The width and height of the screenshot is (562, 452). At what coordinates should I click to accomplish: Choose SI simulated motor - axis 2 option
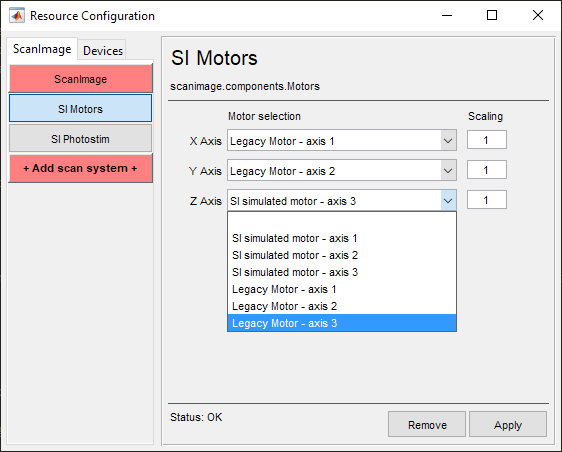coord(342,255)
